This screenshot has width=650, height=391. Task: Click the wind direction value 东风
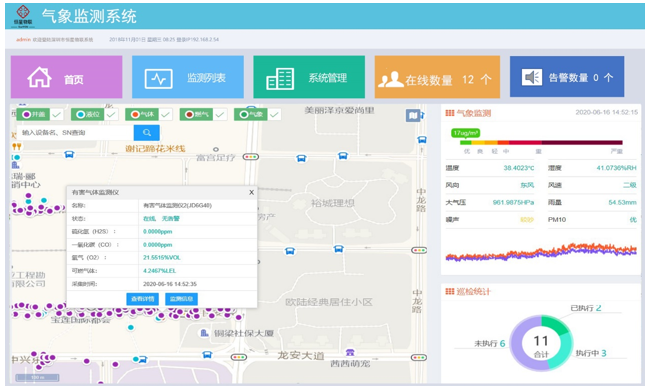click(527, 185)
